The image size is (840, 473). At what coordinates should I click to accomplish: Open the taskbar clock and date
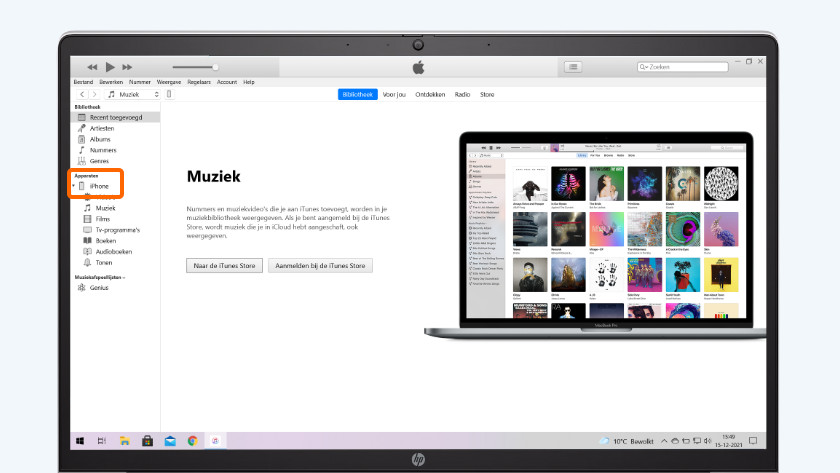pyautogui.click(x=729, y=441)
